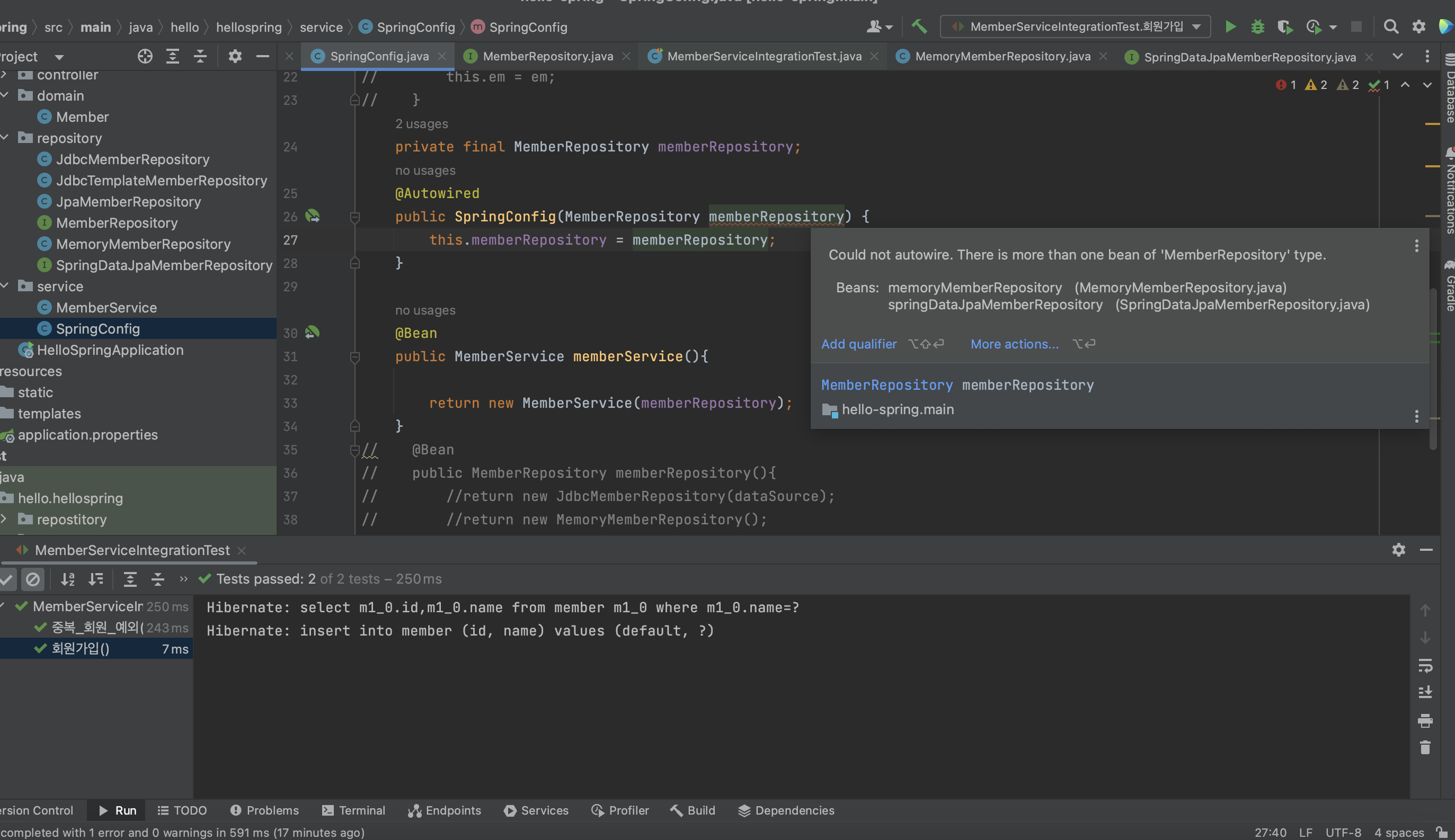
Task: Toggle soft-wrap in console output
Action: click(x=1425, y=665)
